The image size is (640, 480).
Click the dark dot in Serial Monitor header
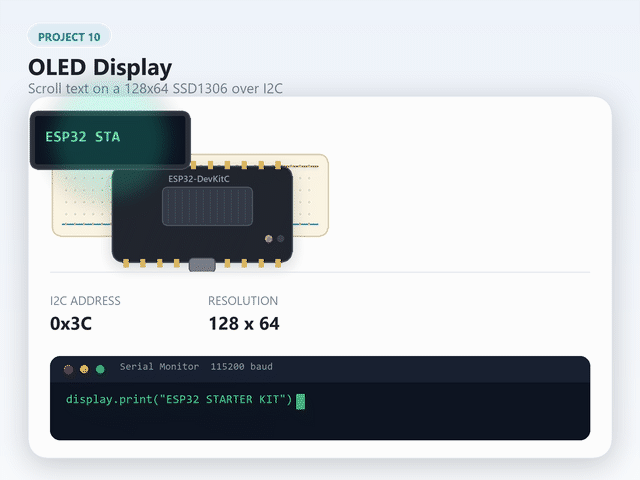coord(69,369)
